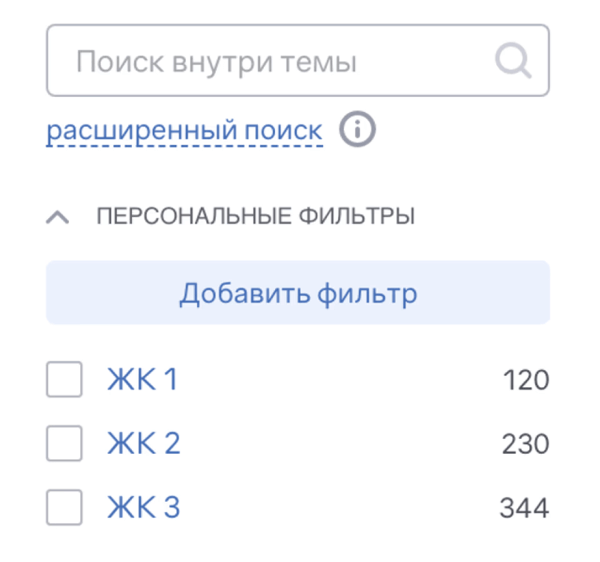
Task: Click the 120 count for ЖК 1
Action: [x=526, y=381]
